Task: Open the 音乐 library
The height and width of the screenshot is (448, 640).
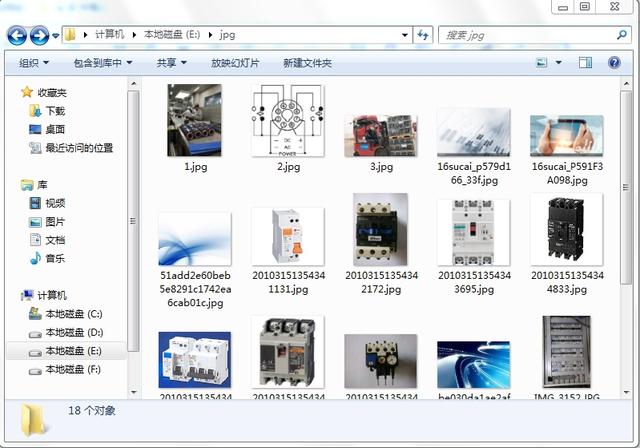Action: [55, 258]
